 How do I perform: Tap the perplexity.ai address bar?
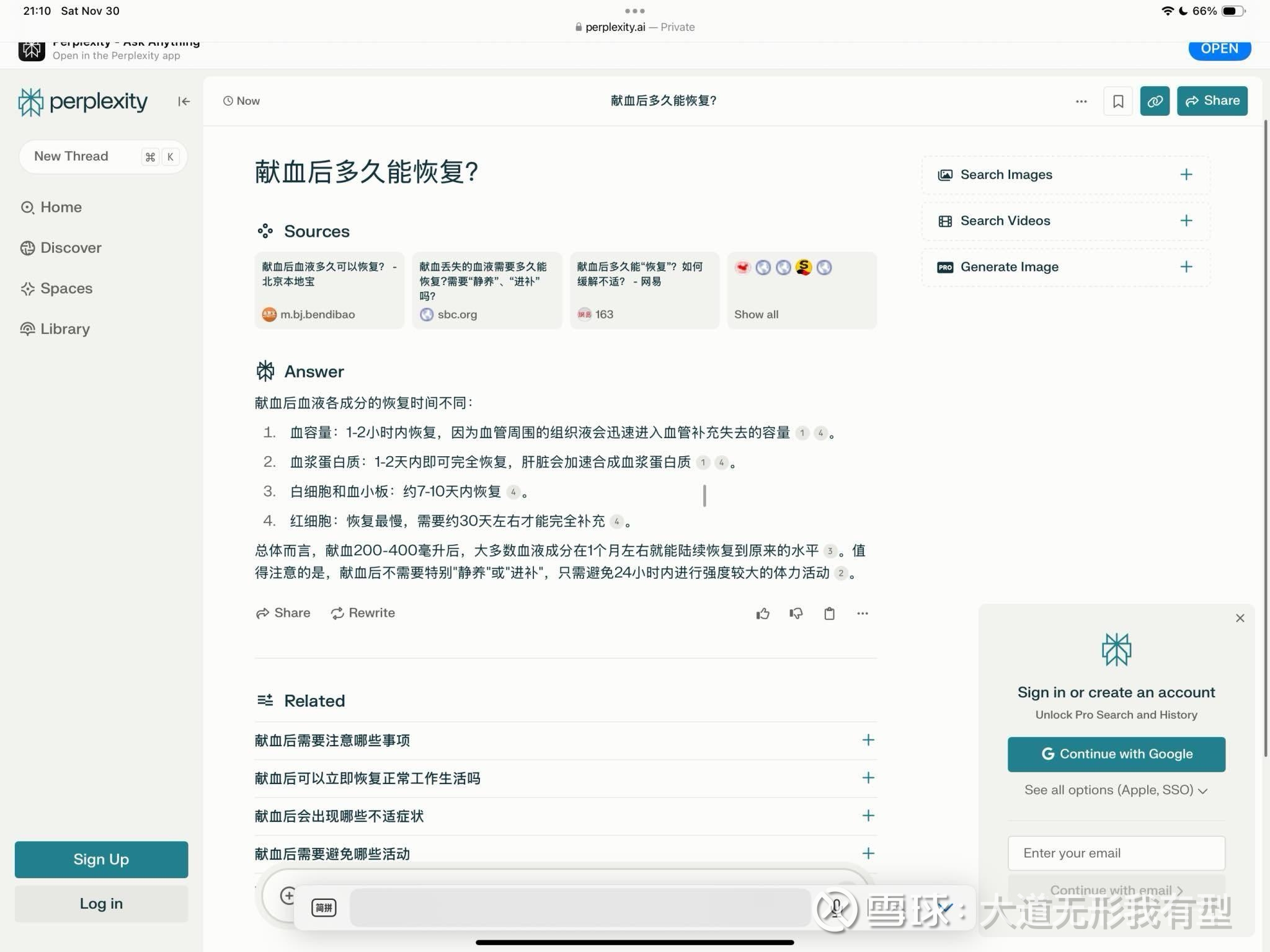tap(635, 27)
